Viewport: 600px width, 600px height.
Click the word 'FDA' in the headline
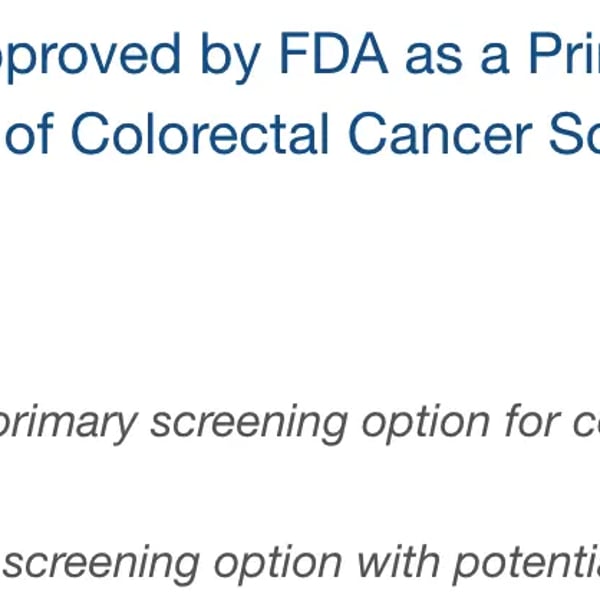click(x=334, y=53)
